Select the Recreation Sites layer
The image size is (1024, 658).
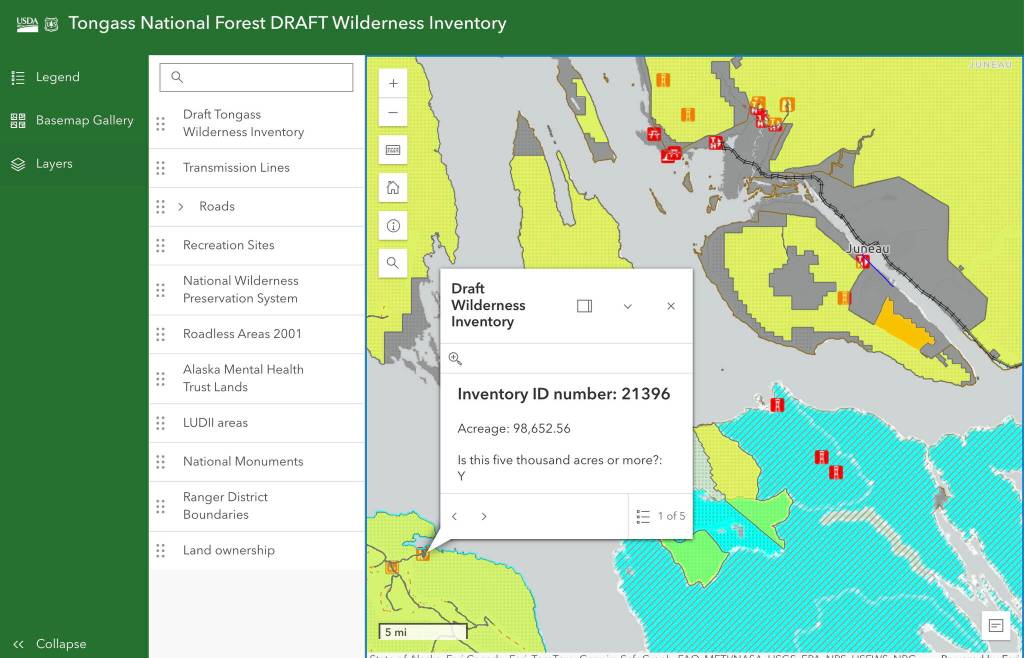(x=228, y=245)
